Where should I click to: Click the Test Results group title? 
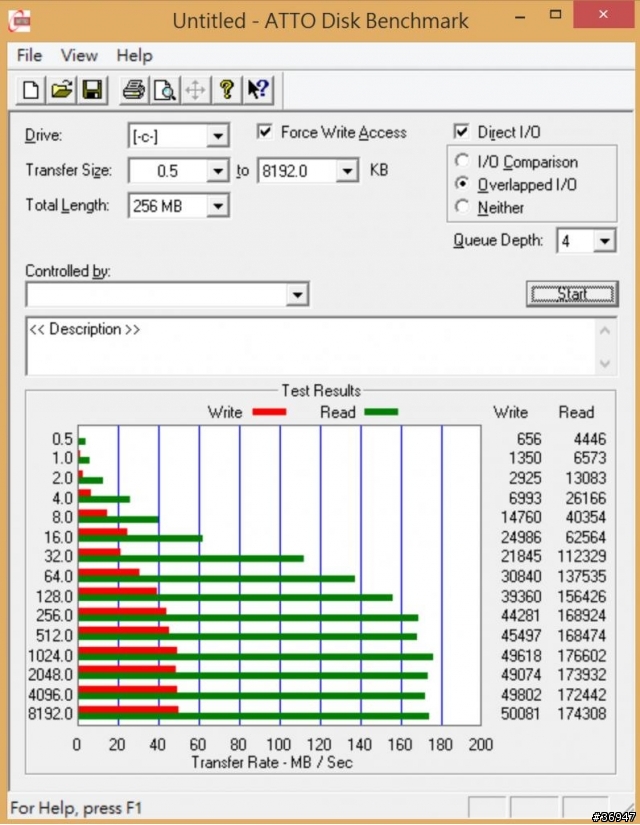(x=321, y=390)
